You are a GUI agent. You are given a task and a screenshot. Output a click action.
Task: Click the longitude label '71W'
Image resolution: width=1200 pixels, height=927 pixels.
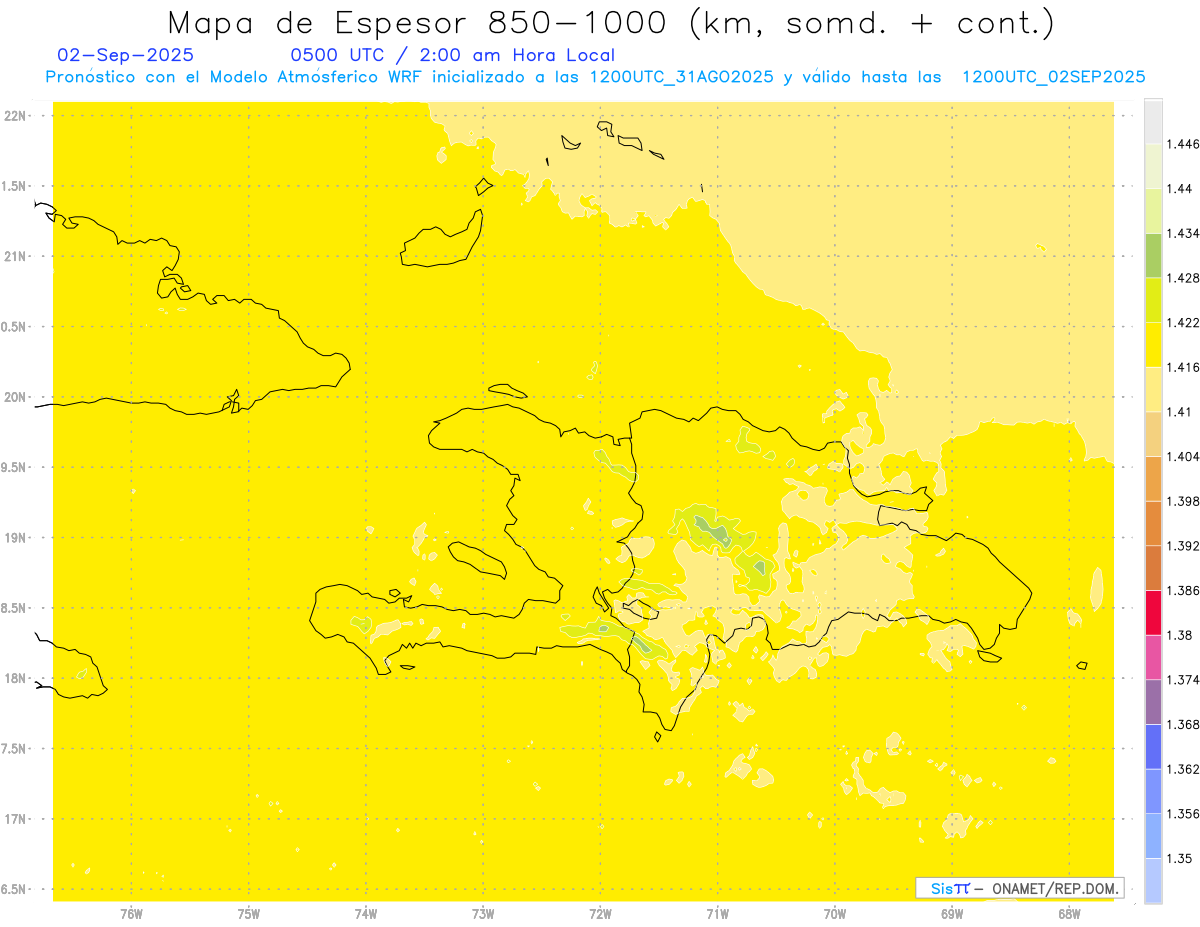coord(717,914)
